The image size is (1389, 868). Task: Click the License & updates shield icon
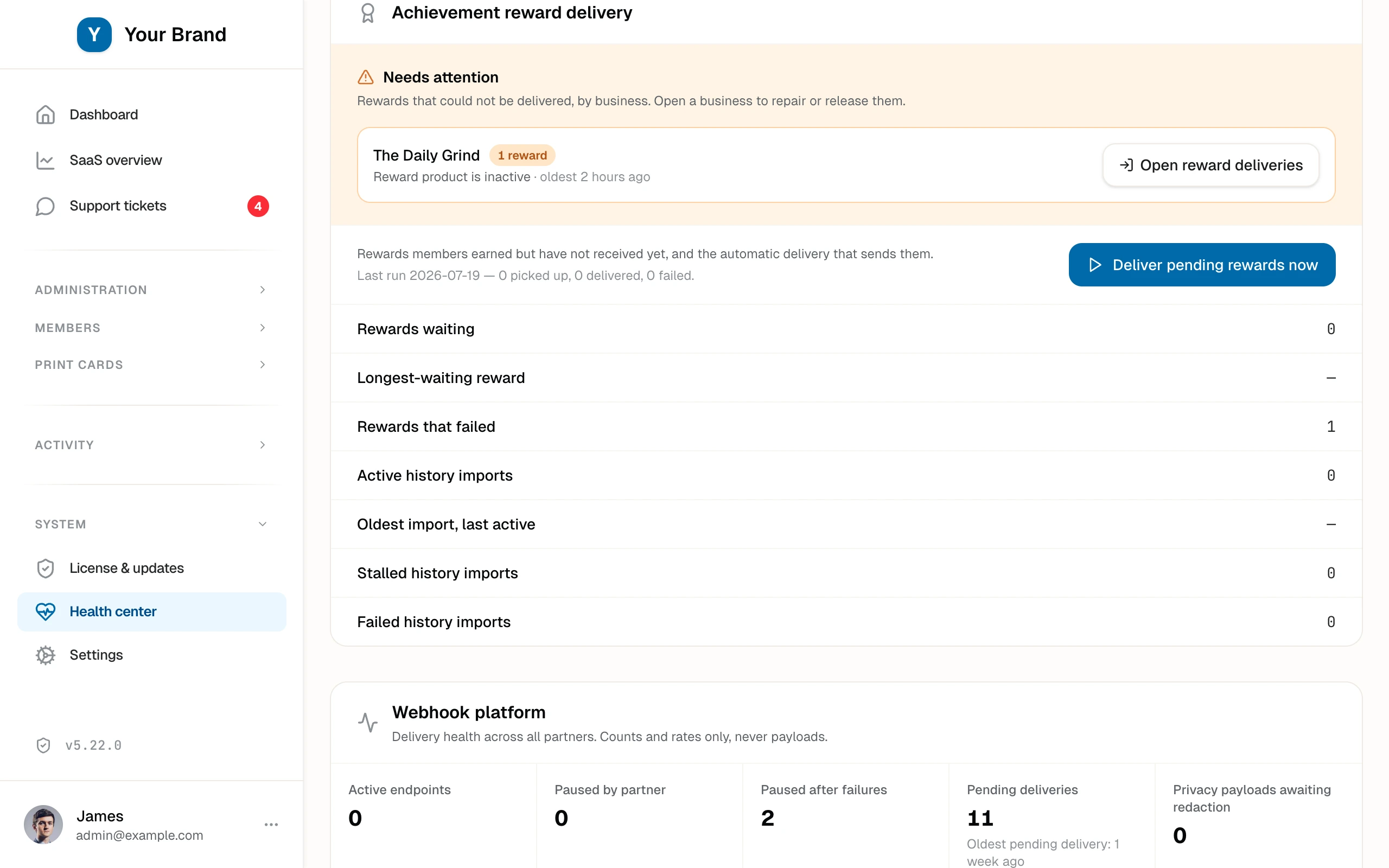pyautogui.click(x=46, y=569)
